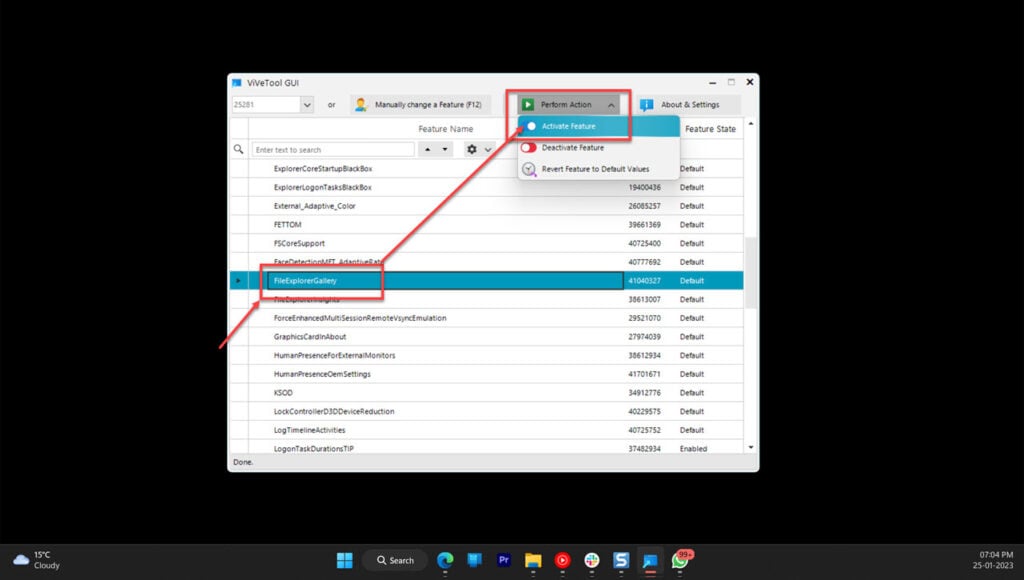1024x580 pixels.
Task: Click the magnifier icon beside the search box
Action: click(238, 150)
